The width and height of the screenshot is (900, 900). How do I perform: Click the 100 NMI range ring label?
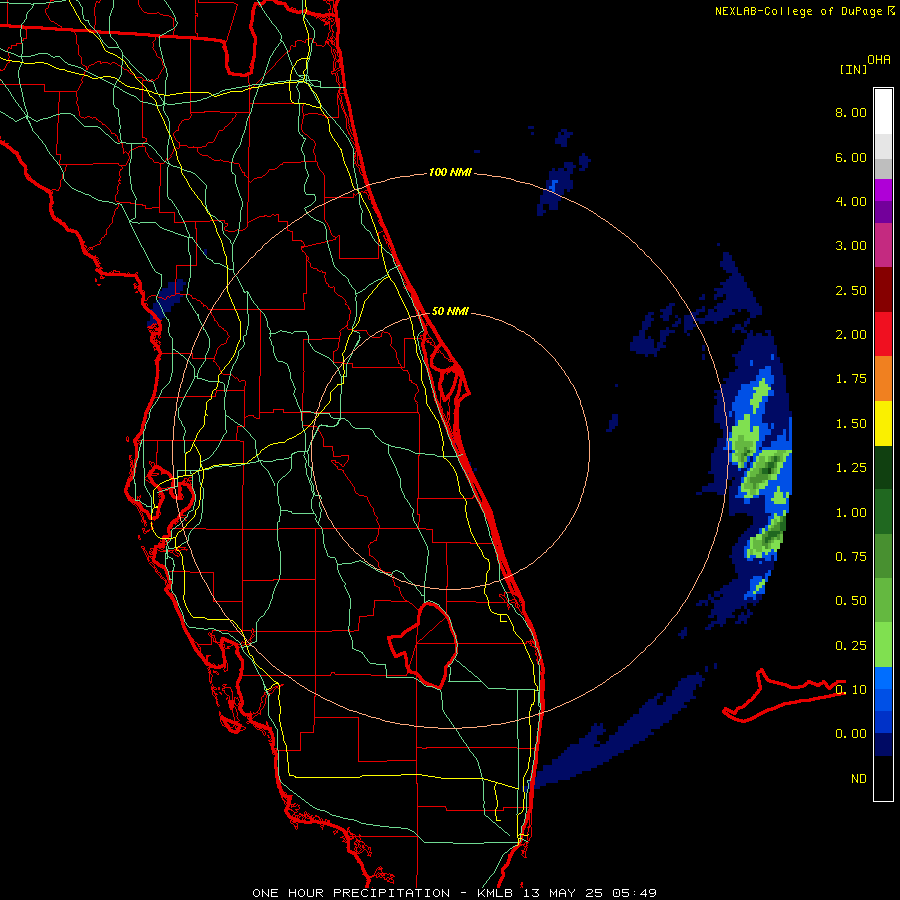click(x=450, y=172)
